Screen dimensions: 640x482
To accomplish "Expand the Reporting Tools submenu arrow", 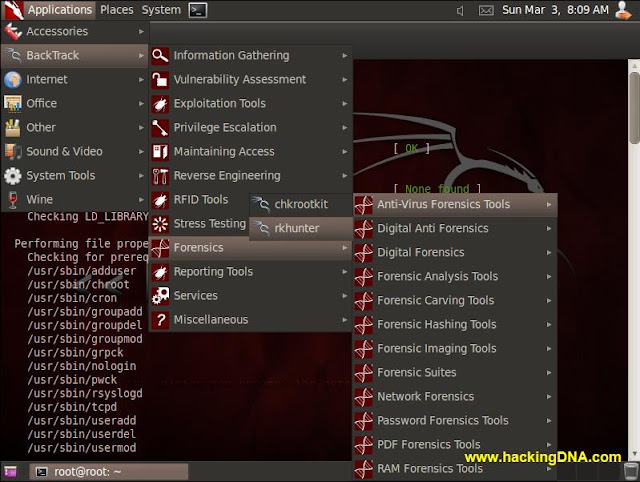I will click(x=345, y=272).
